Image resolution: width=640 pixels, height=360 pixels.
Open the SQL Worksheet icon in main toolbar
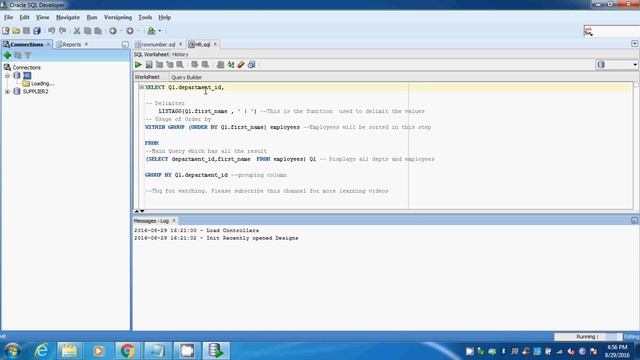(151, 31)
